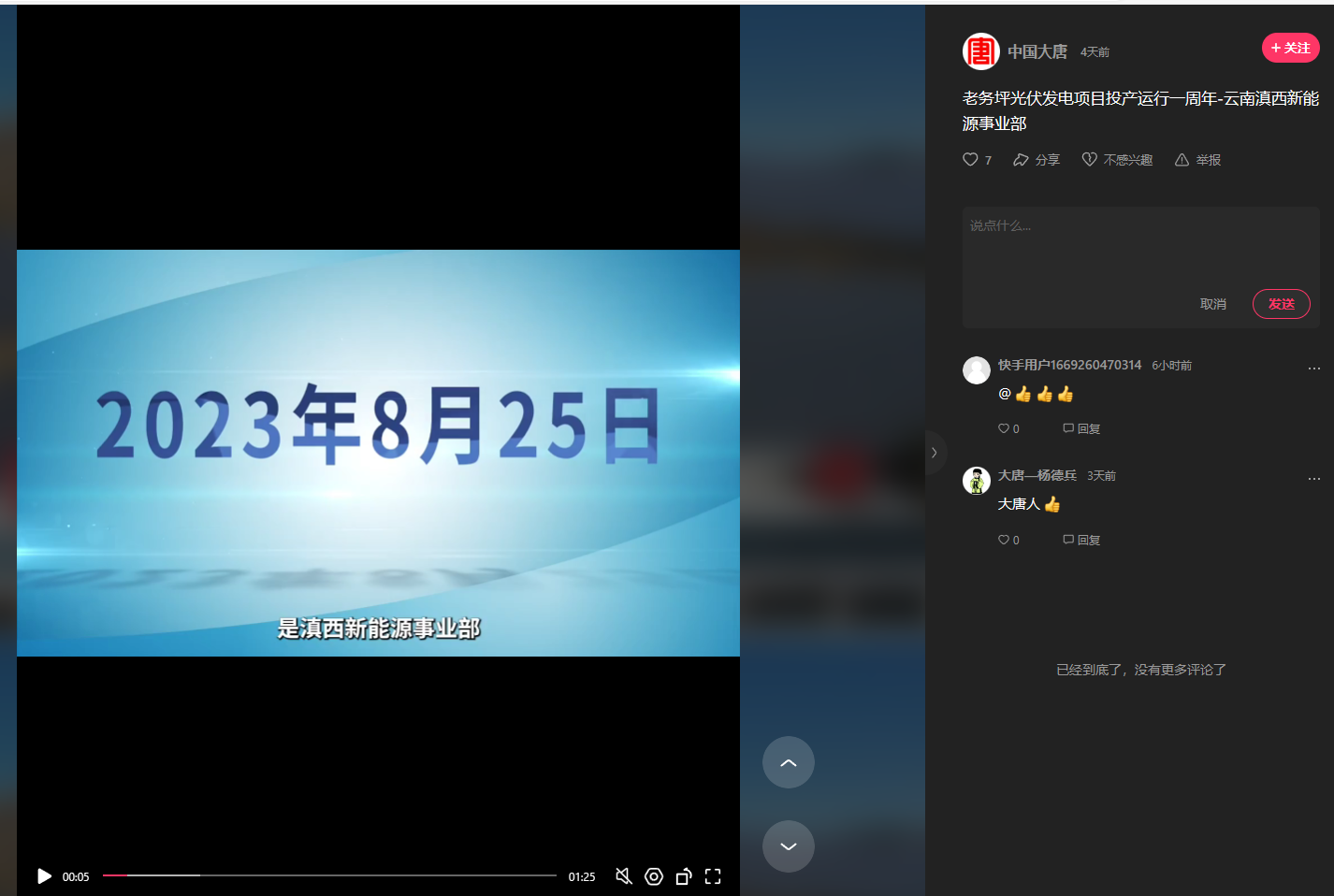Like the video with heart icon
Screen dimensions: 1334x896
click(x=971, y=160)
